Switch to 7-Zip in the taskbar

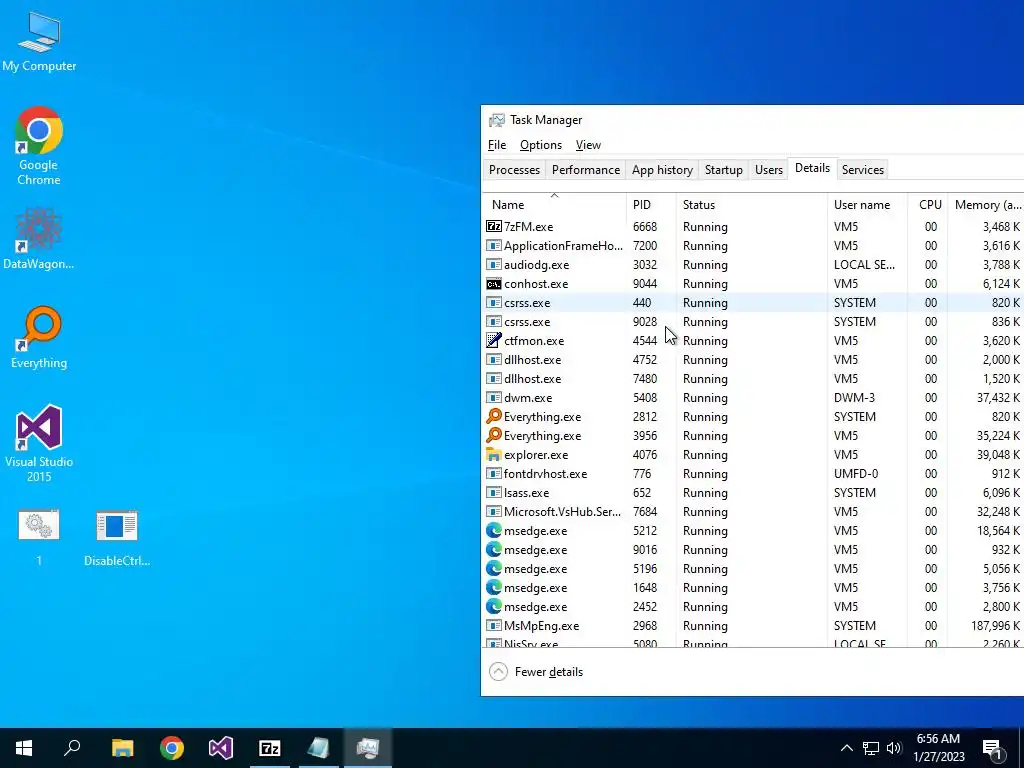point(270,748)
